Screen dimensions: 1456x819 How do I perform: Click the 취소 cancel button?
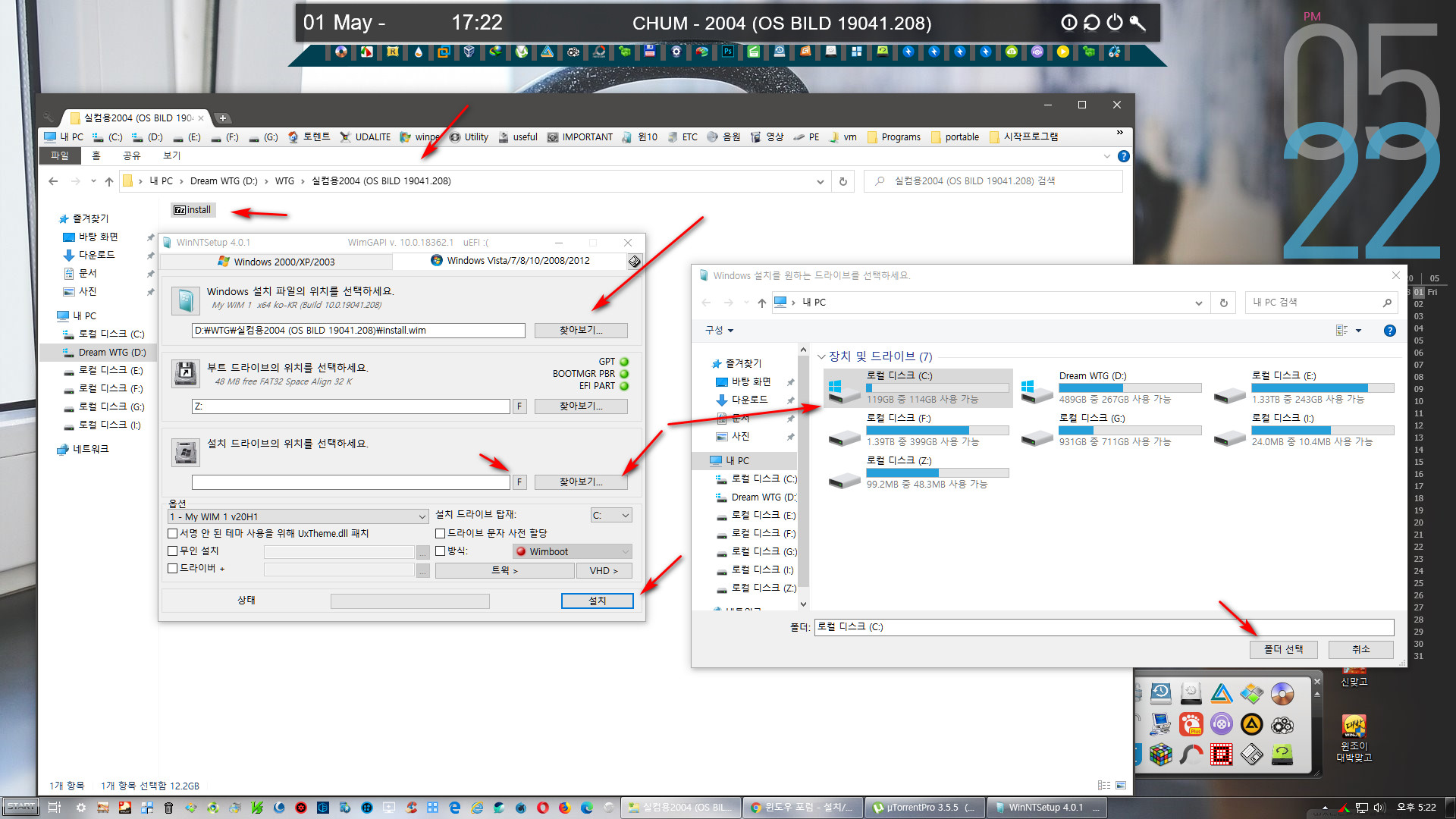coord(1360,650)
